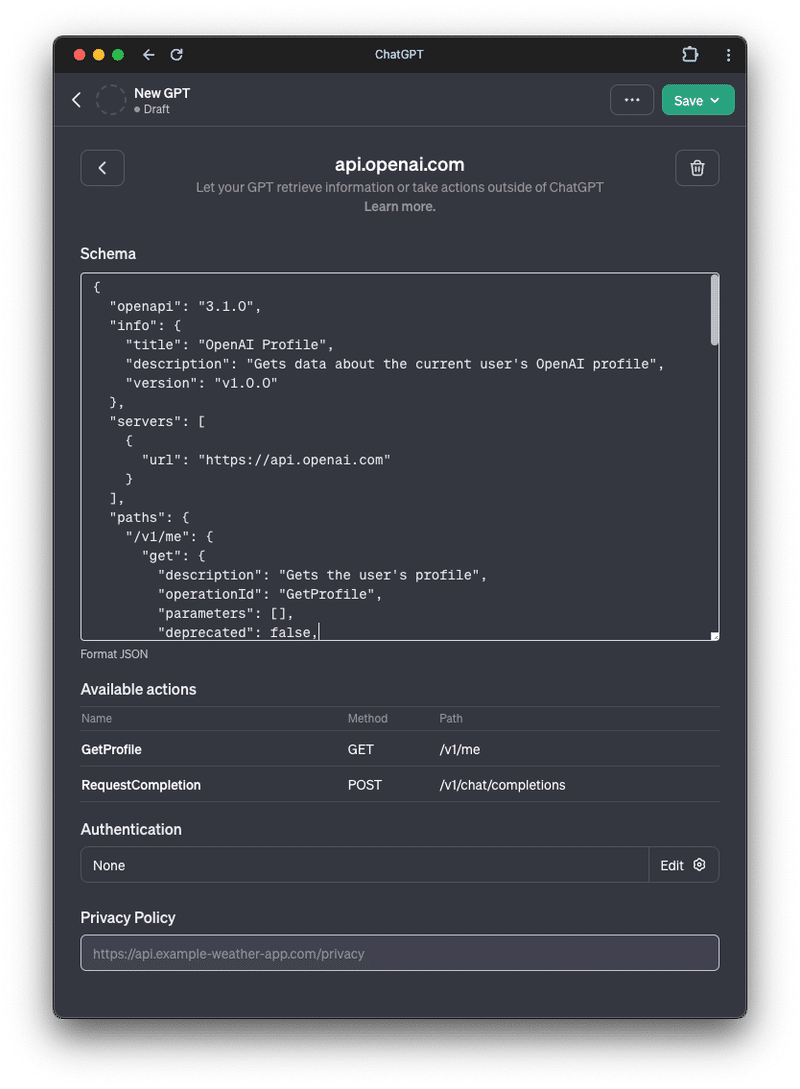Open the vertical three-dot window menu
Viewport: 800px width, 1089px height.
(728, 55)
